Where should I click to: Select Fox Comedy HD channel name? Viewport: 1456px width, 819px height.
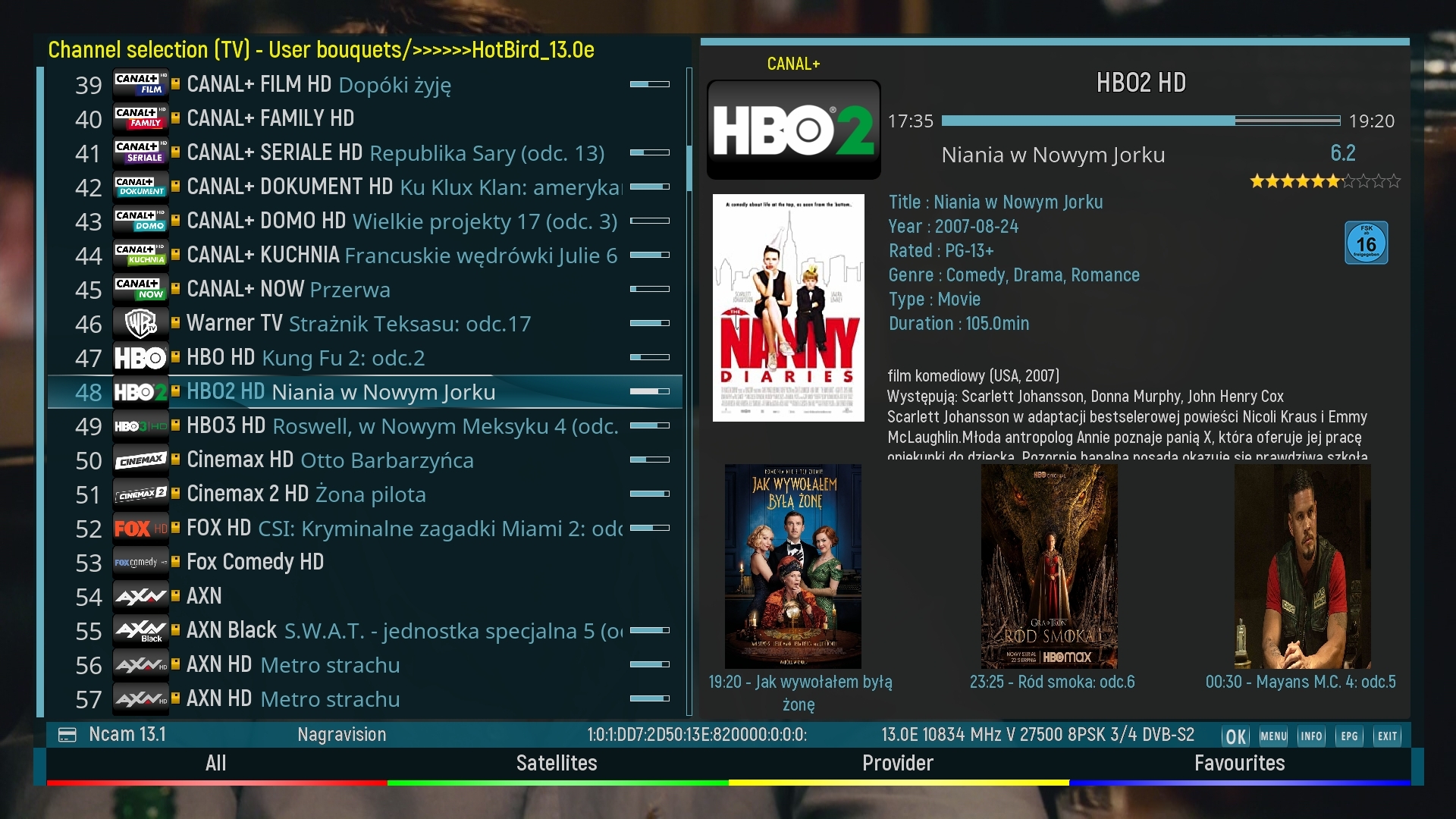(256, 562)
